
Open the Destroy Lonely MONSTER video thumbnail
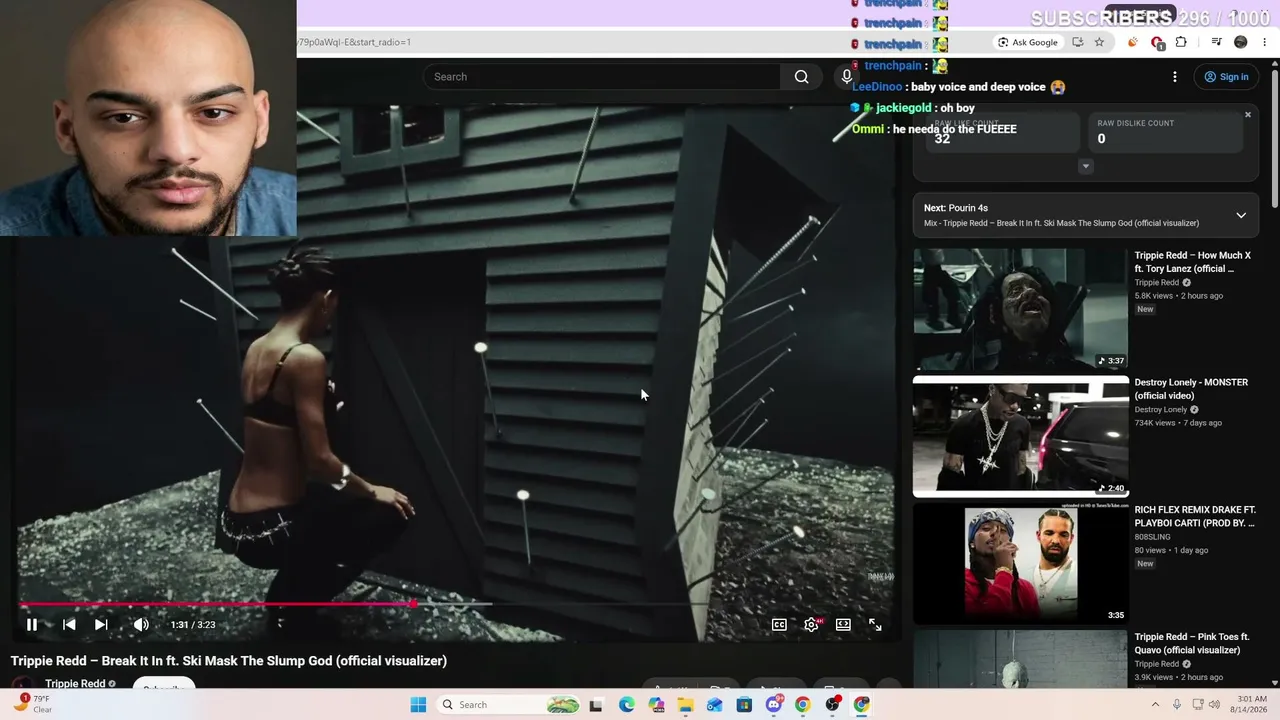pos(1020,436)
